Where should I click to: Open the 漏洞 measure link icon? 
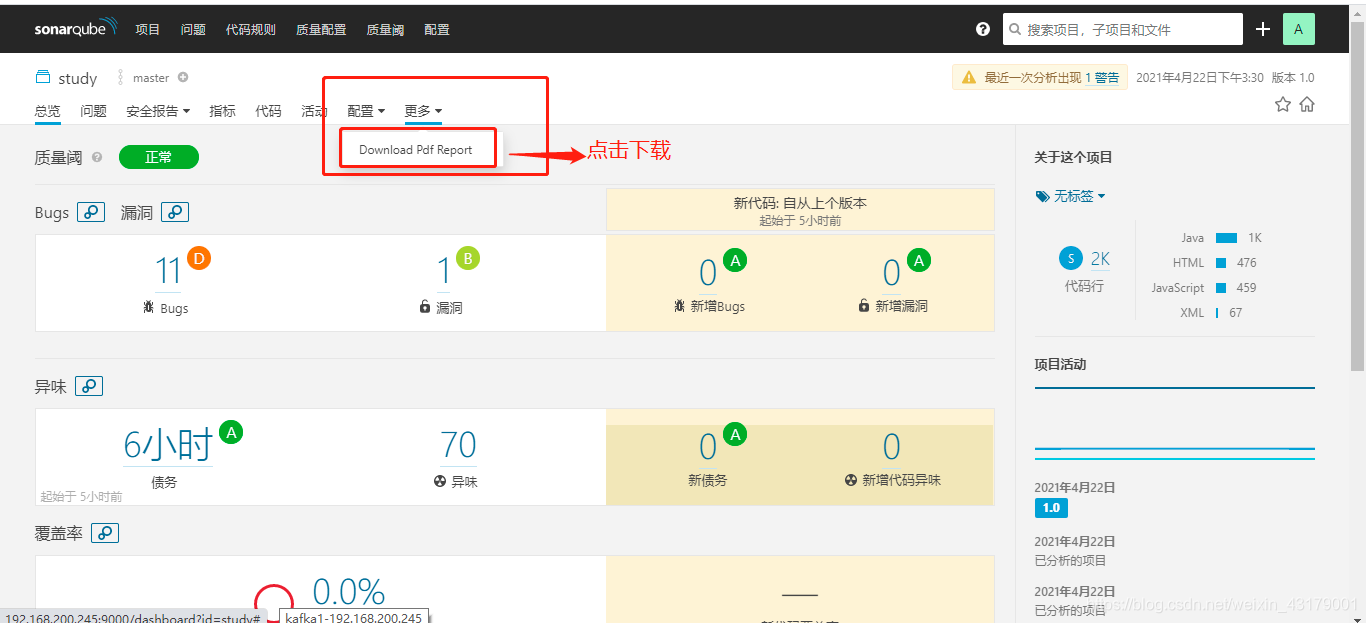pyautogui.click(x=175, y=212)
